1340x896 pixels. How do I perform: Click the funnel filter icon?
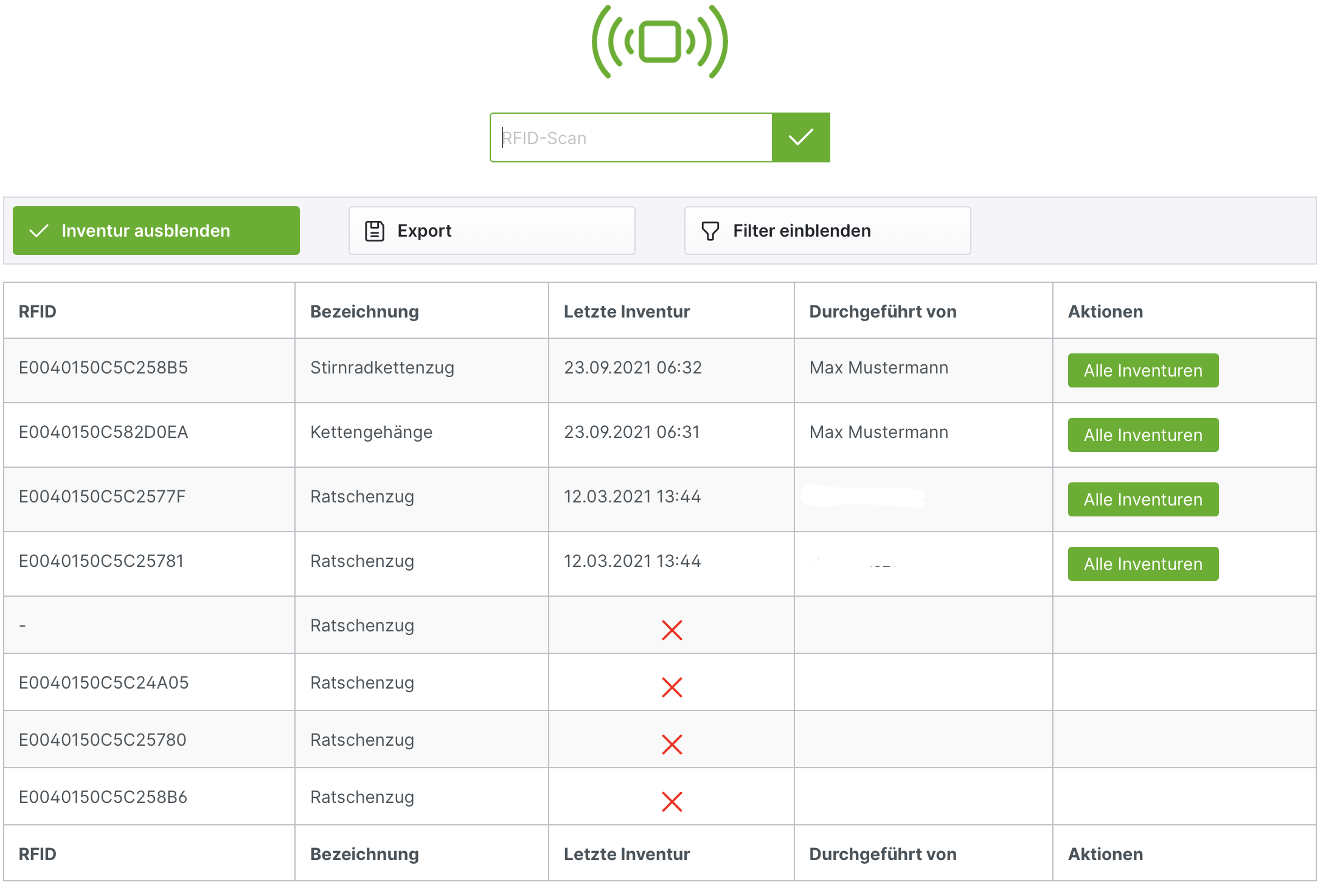pyautogui.click(x=710, y=231)
